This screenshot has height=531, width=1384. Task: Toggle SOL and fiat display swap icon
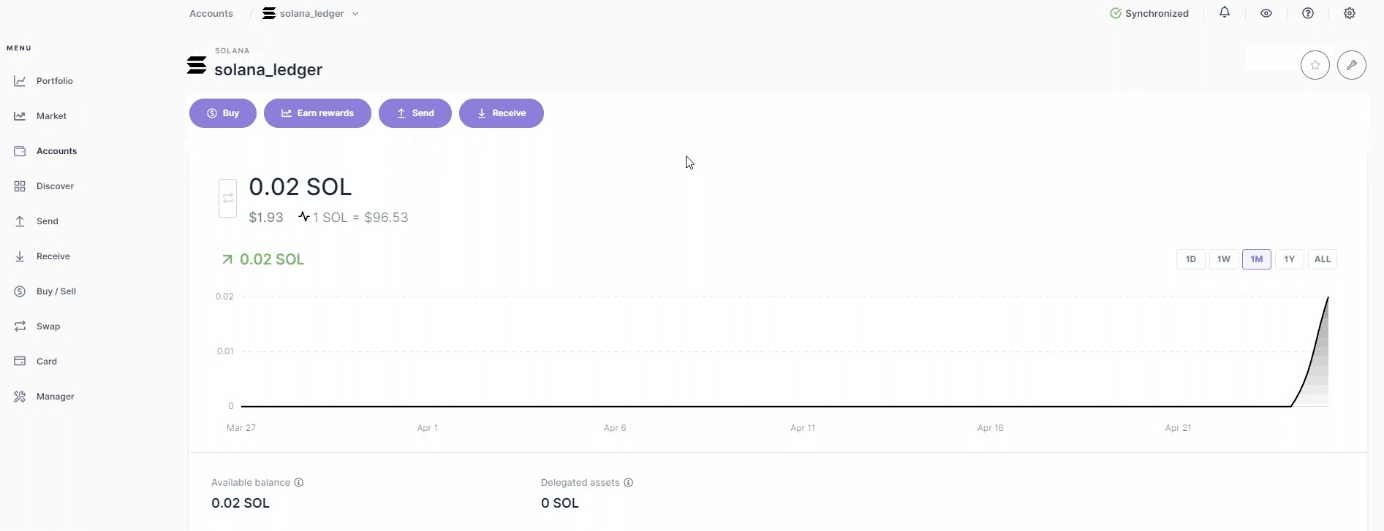point(227,198)
